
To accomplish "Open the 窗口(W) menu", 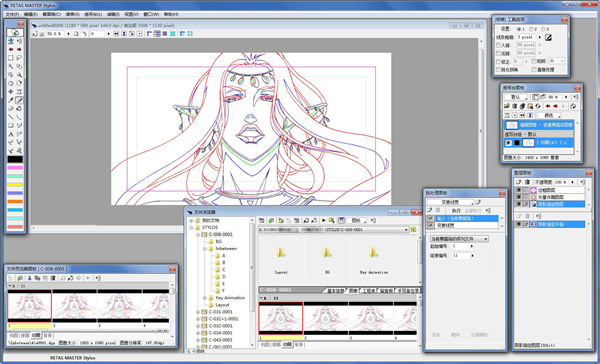I will 151,14.
